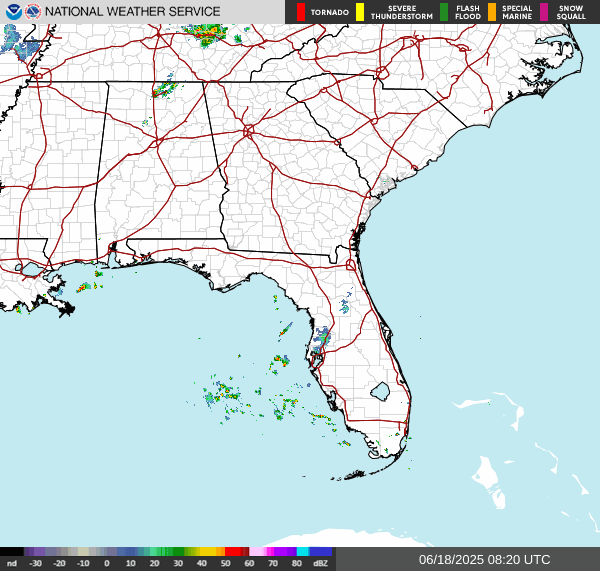This screenshot has width=600, height=571.
Task: Click the 0 value on the dBZ scale
Action: [x=107, y=563]
